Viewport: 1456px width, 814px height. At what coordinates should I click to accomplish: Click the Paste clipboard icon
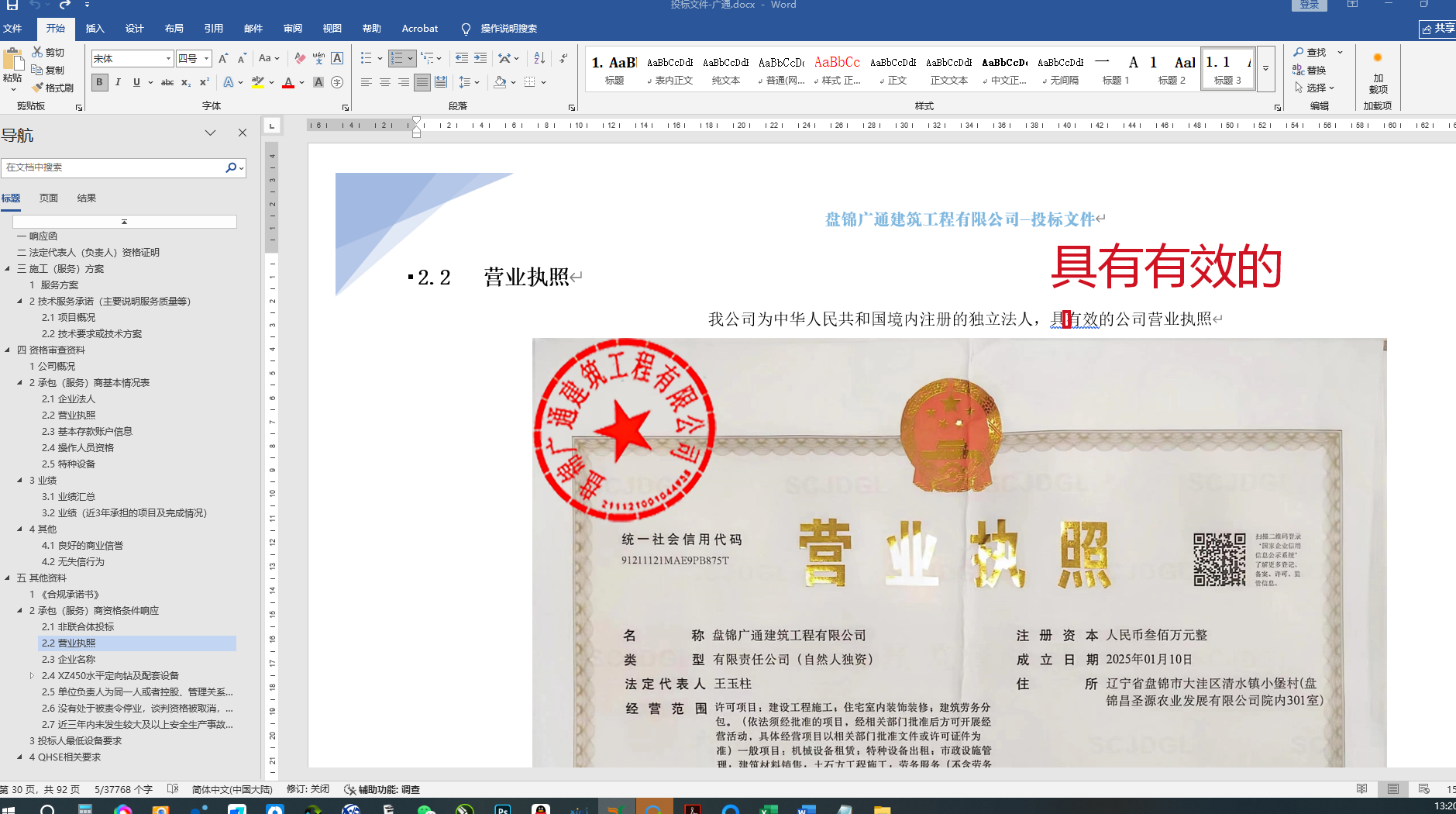click(x=12, y=60)
